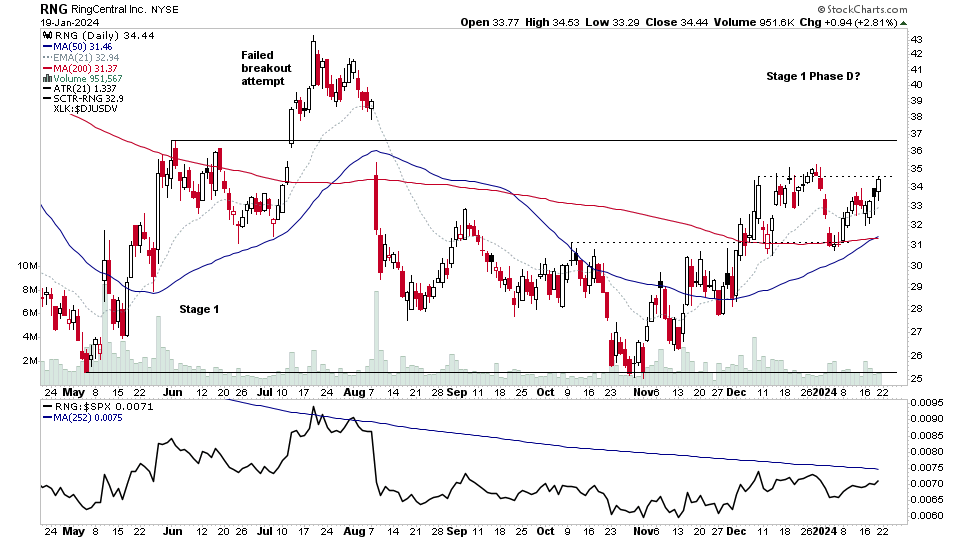The width and height of the screenshot is (960, 540).
Task: Click the 25 label on price axis
Action: tap(917, 379)
